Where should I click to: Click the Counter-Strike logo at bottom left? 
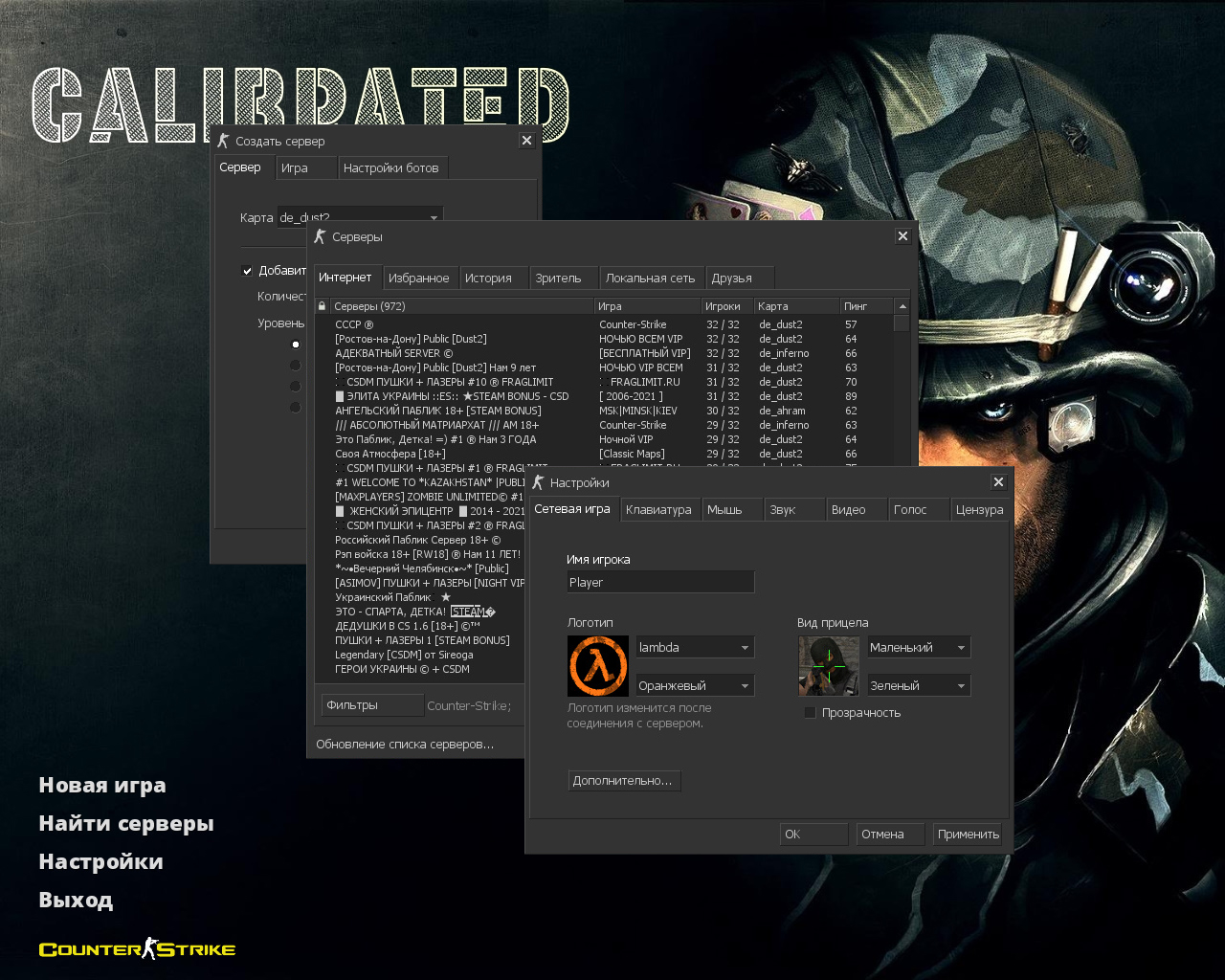pyautogui.click(x=136, y=948)
